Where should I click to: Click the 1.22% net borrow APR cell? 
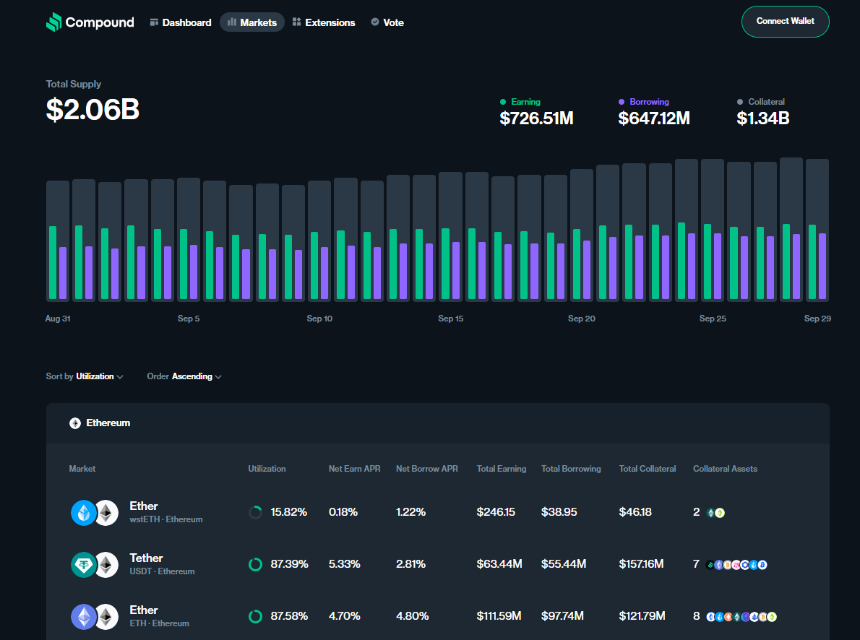(x=411, y=512)
